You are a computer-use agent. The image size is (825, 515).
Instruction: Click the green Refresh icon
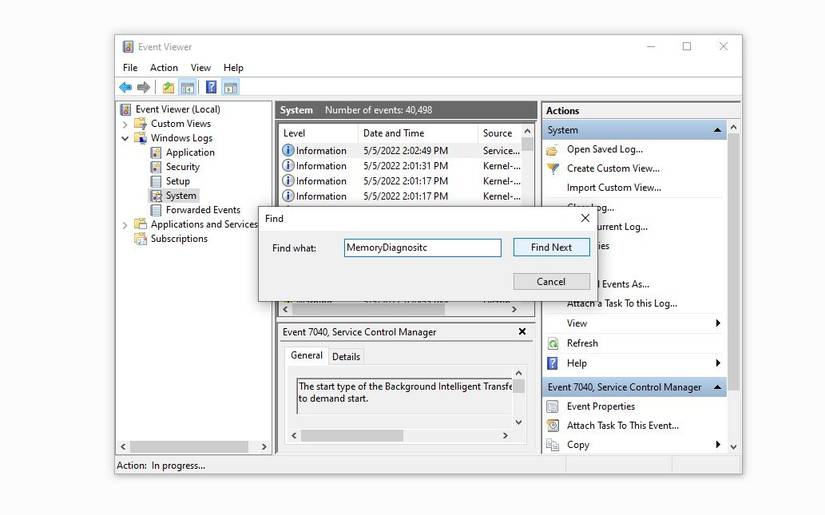552,343
